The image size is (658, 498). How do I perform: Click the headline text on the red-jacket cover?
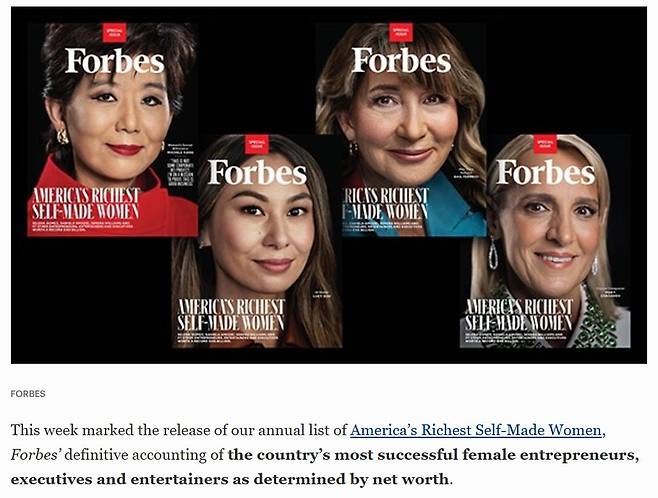coord(90,203)
